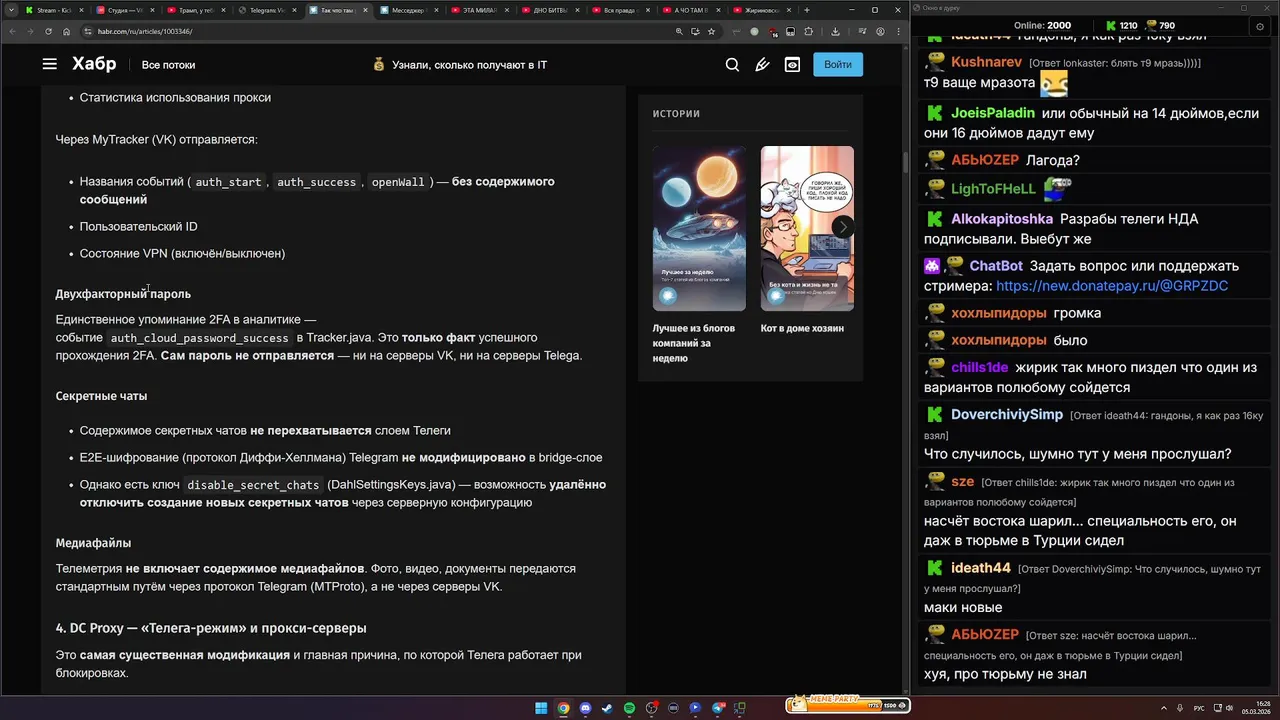Click the 'Лучшее из блогов компаний за неделю' caption

(x=694, y=343)
